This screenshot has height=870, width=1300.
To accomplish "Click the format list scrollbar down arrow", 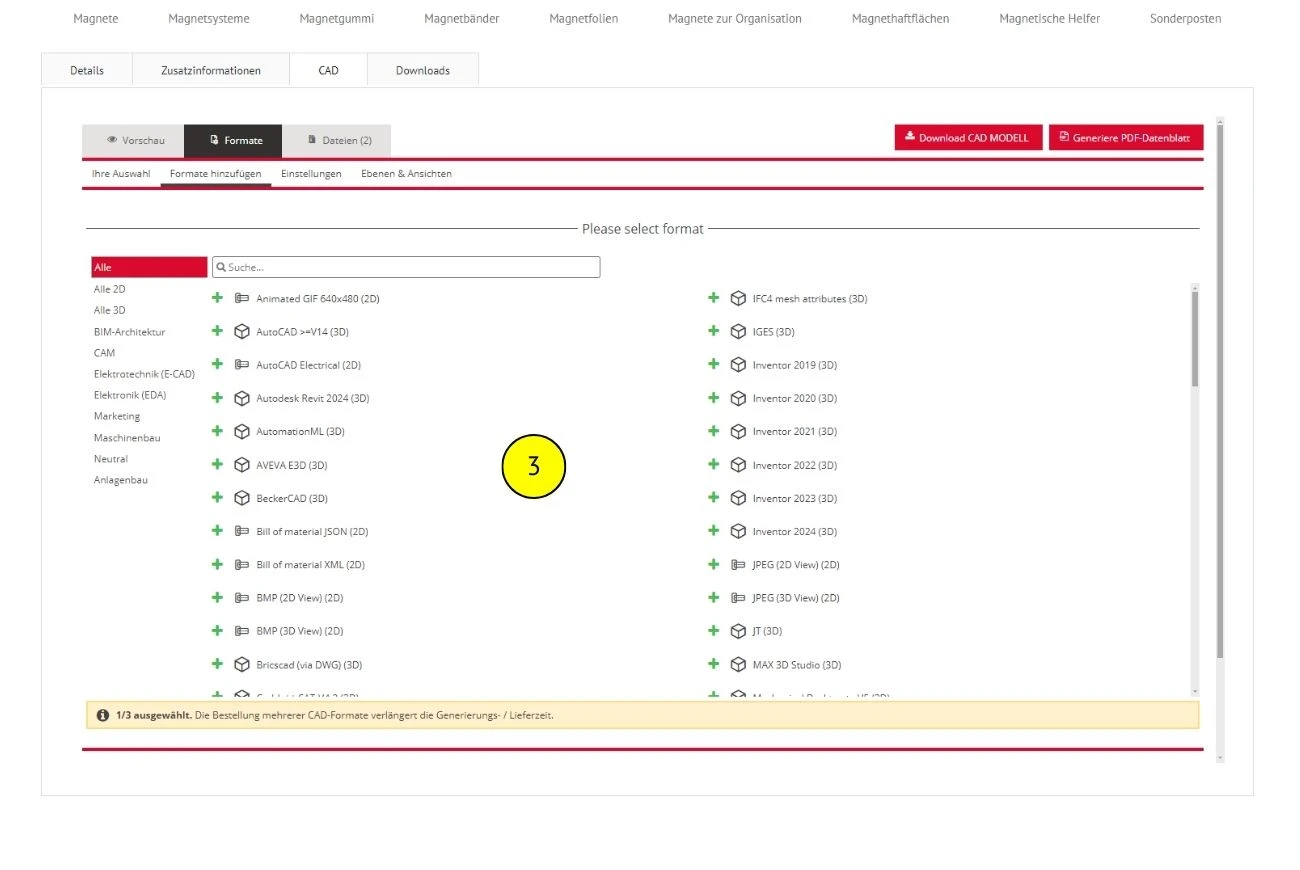I will coord(1195,691).
